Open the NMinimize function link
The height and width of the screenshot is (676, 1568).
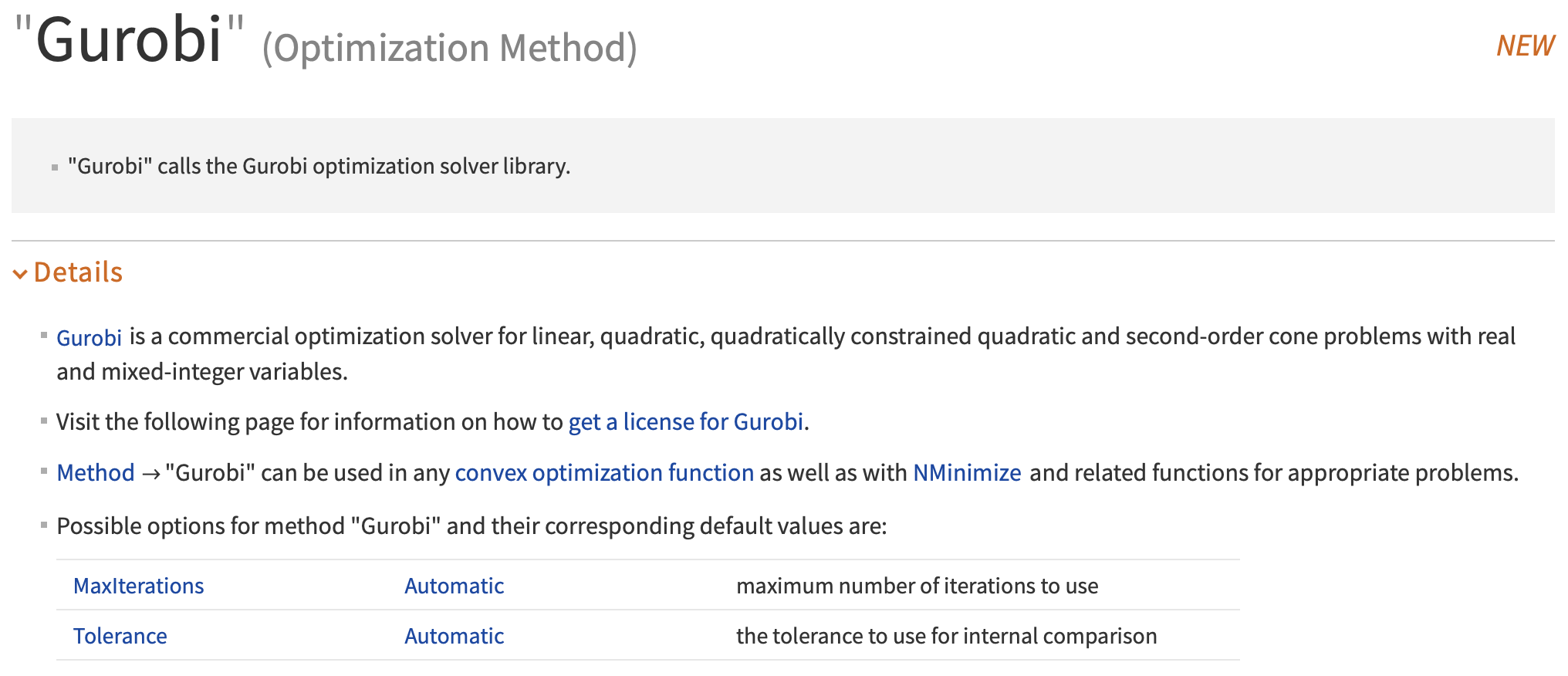click(x=967, y=473)
